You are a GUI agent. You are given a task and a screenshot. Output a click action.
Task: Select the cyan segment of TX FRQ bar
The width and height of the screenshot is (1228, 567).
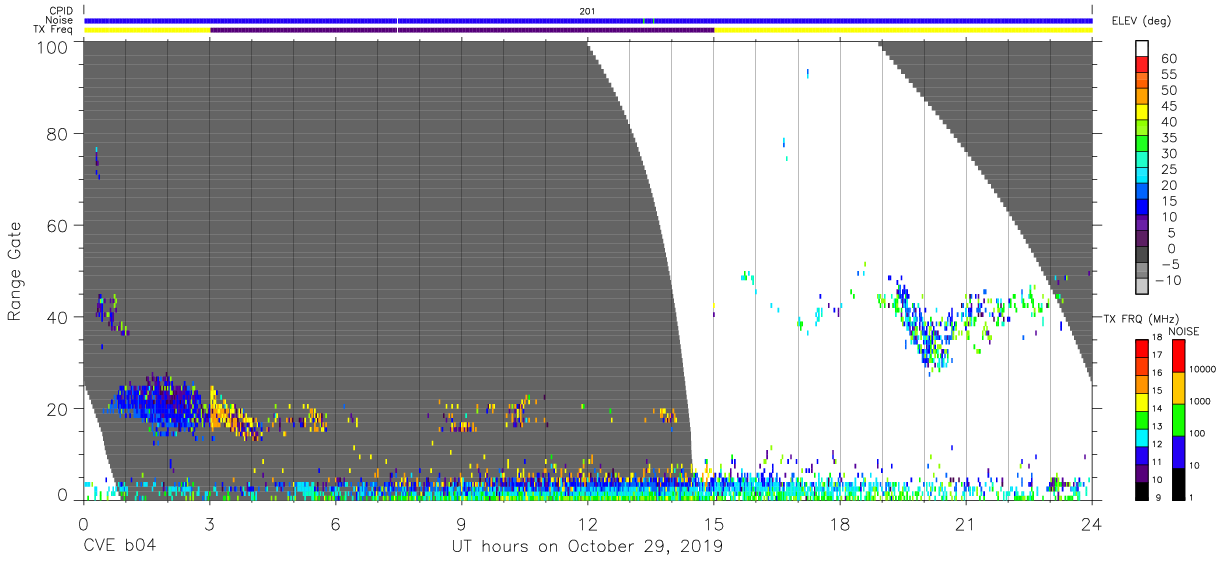(x=1141, y=437)
